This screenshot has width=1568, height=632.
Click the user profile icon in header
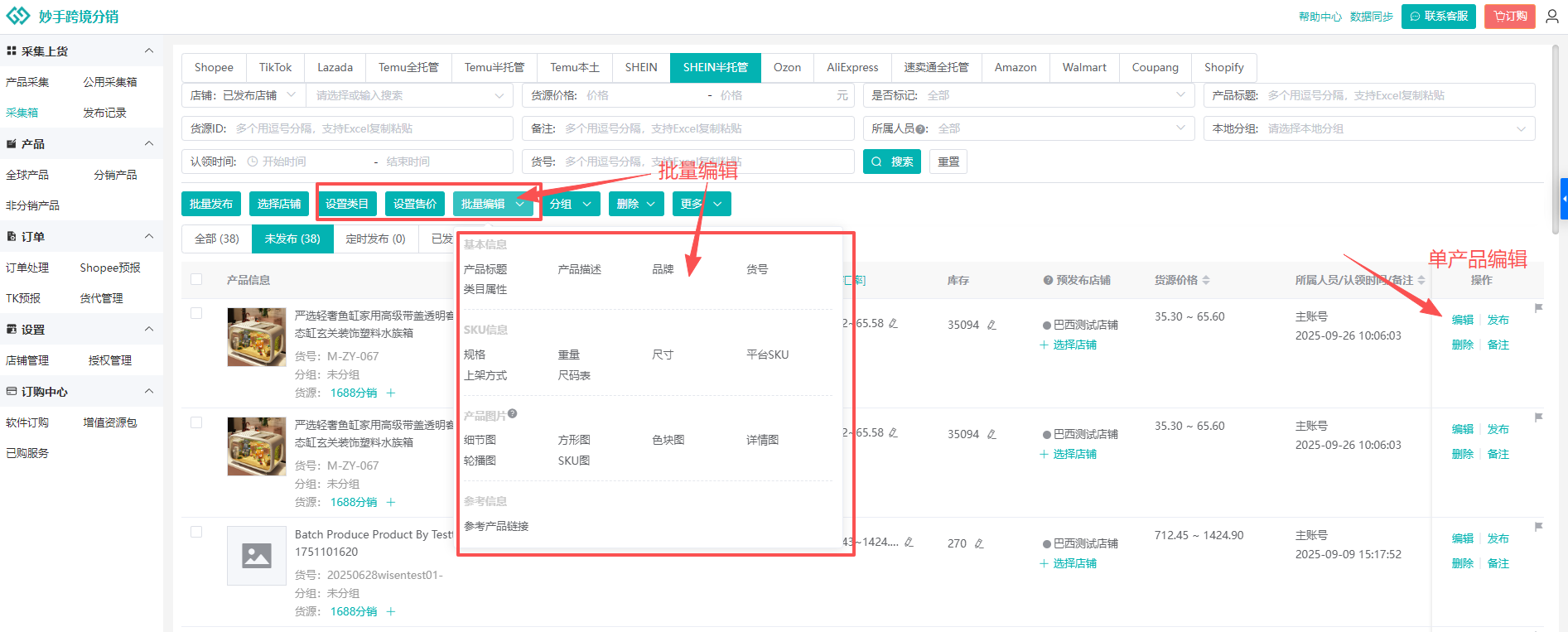coord(1552,17)
